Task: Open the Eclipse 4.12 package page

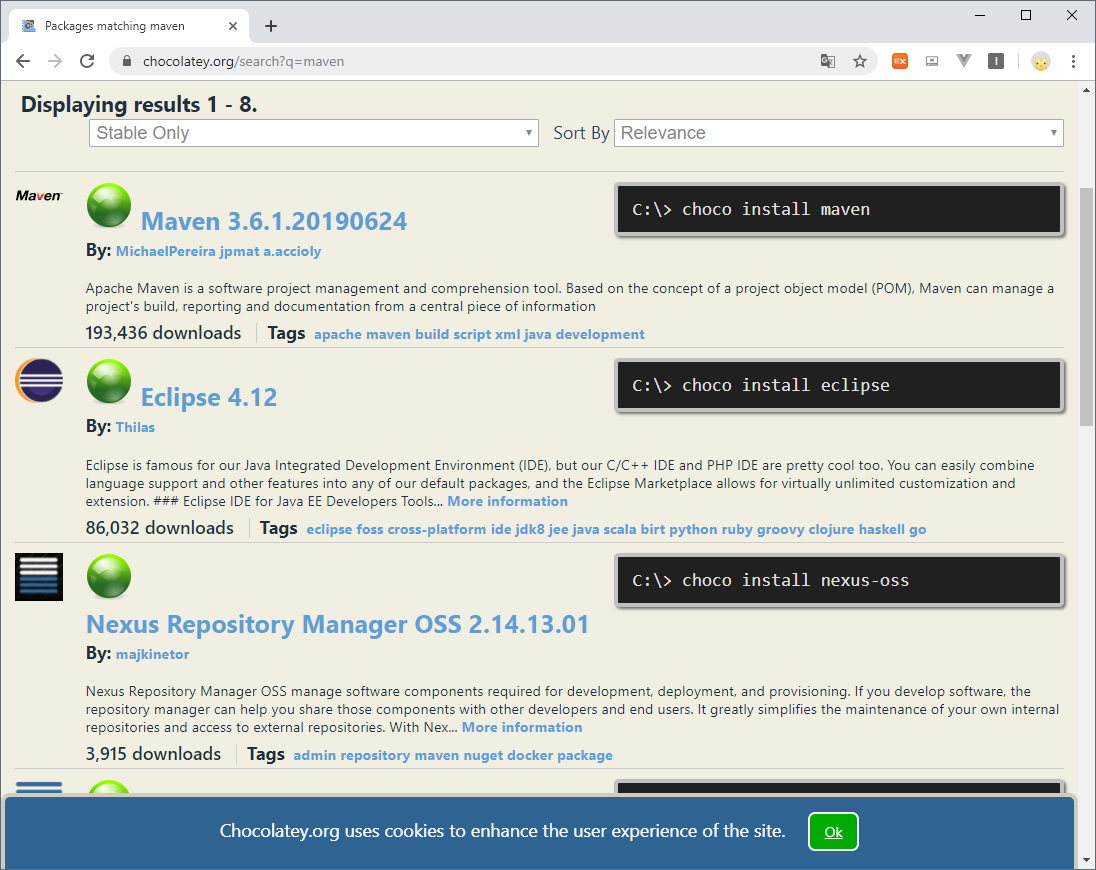Action: [209, 398]
